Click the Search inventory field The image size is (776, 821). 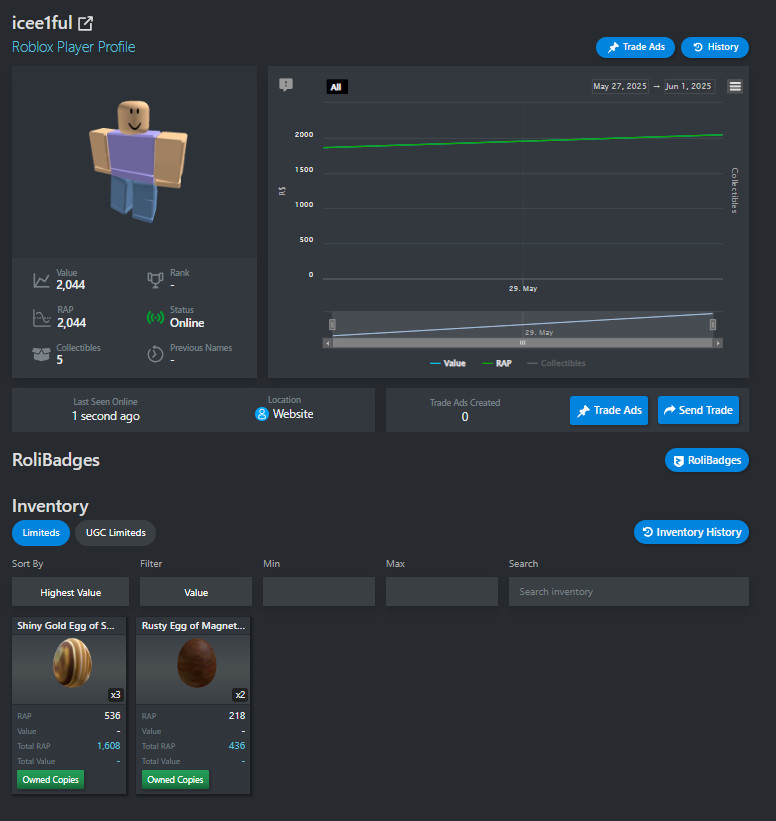pos(629,592)
